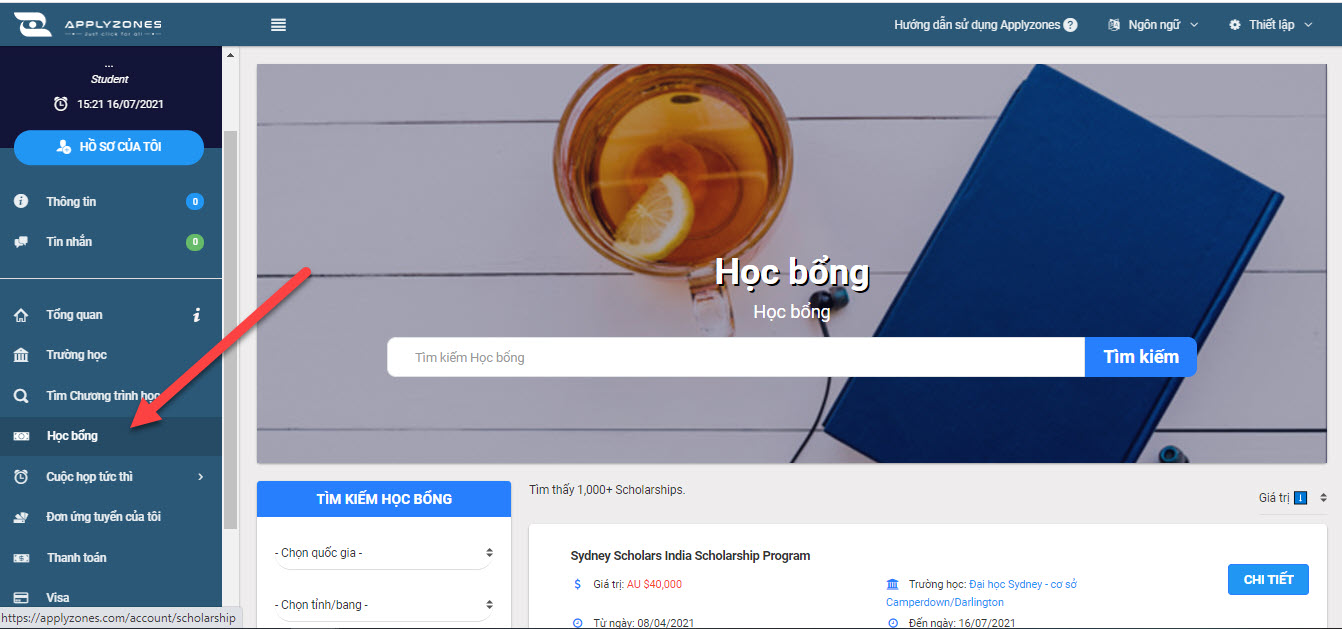Expand the Chọn quốc gia dropdown
The width and height of the screenshot is (1342, 629).
(x=384, y=553)
